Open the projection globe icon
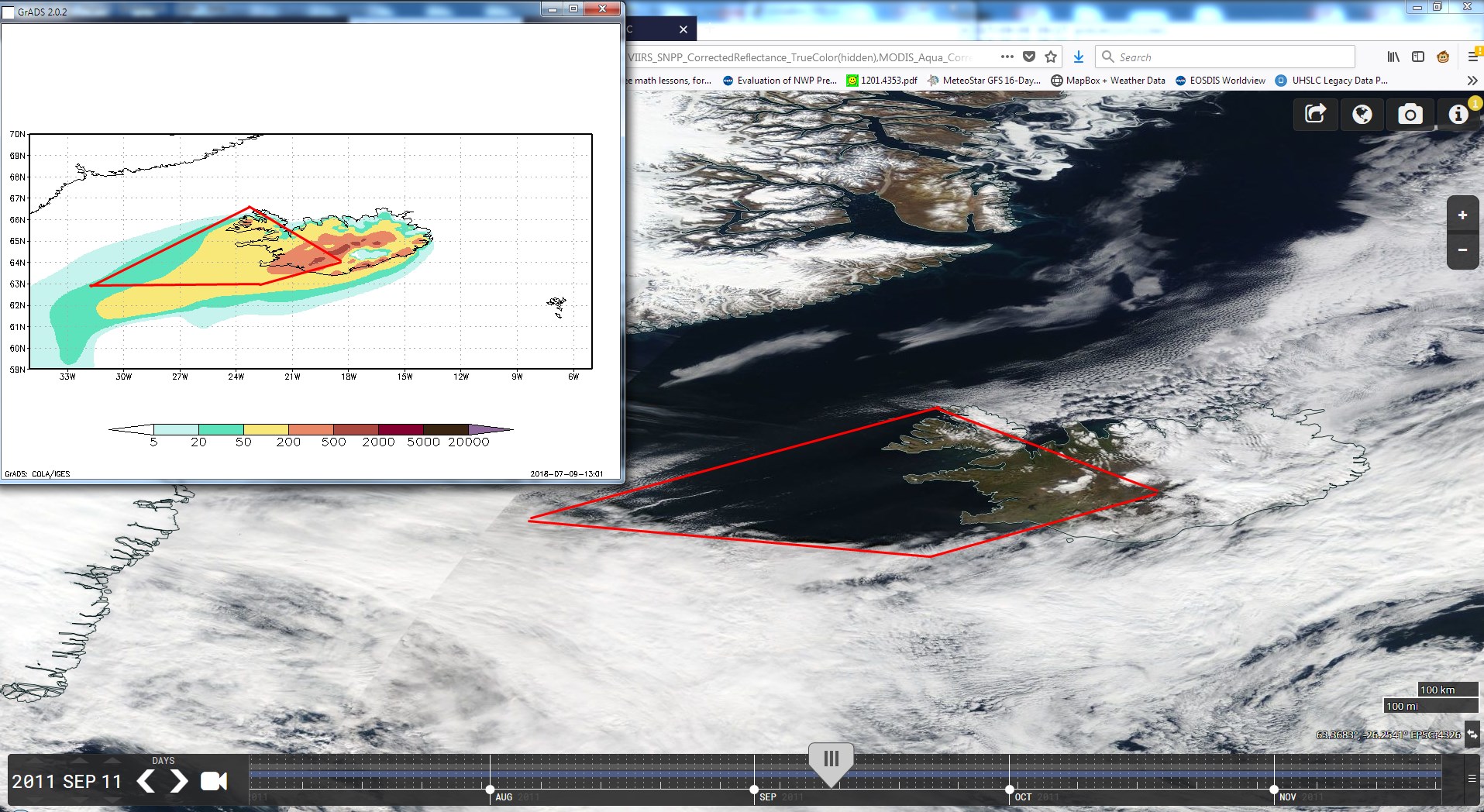The width and height of the screenshot is (1484, 812). 1362,115
